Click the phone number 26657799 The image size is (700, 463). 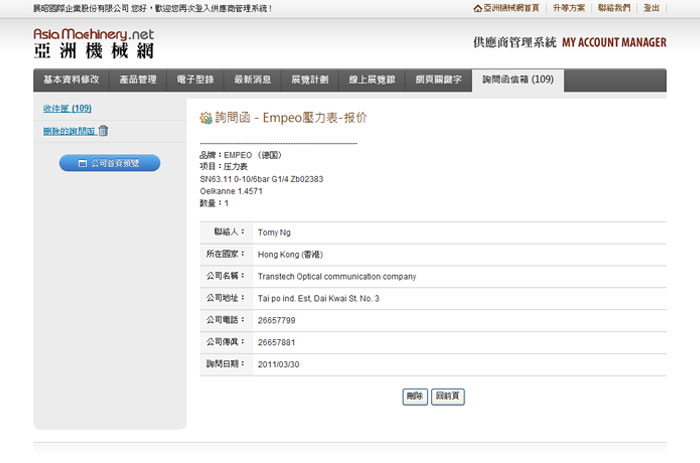(276, 321)
